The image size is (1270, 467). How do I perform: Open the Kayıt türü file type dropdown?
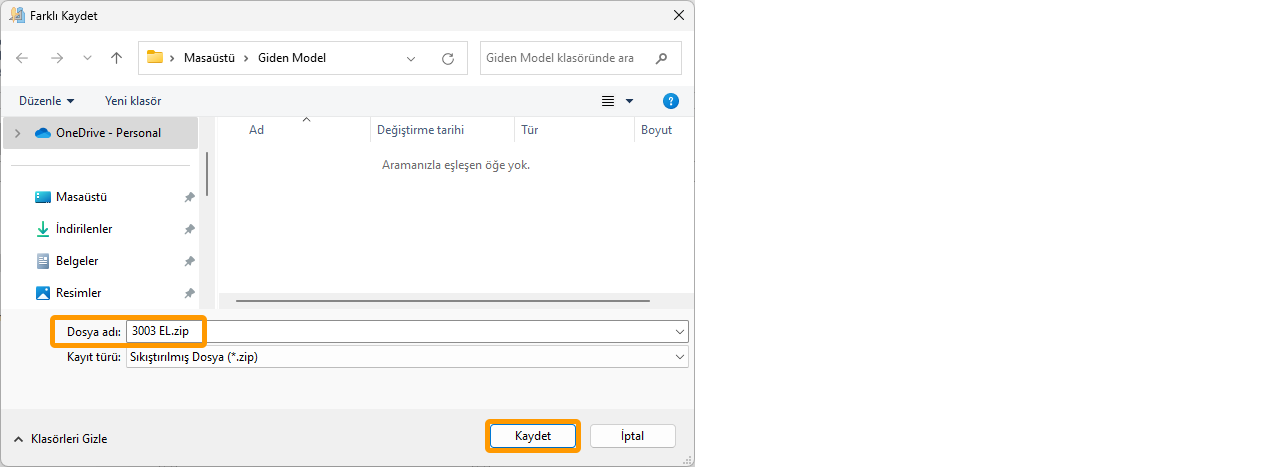tap(680, 357)
